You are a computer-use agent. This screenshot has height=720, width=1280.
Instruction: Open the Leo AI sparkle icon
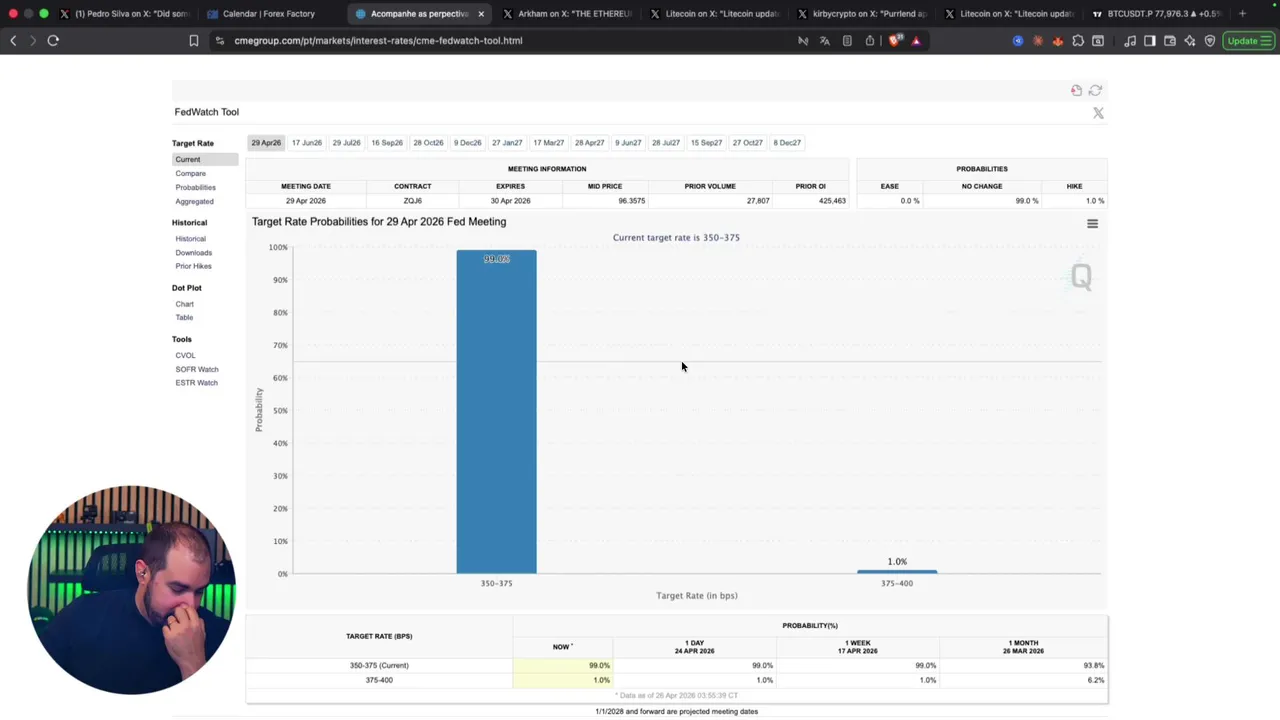(x=1190, y=41)
